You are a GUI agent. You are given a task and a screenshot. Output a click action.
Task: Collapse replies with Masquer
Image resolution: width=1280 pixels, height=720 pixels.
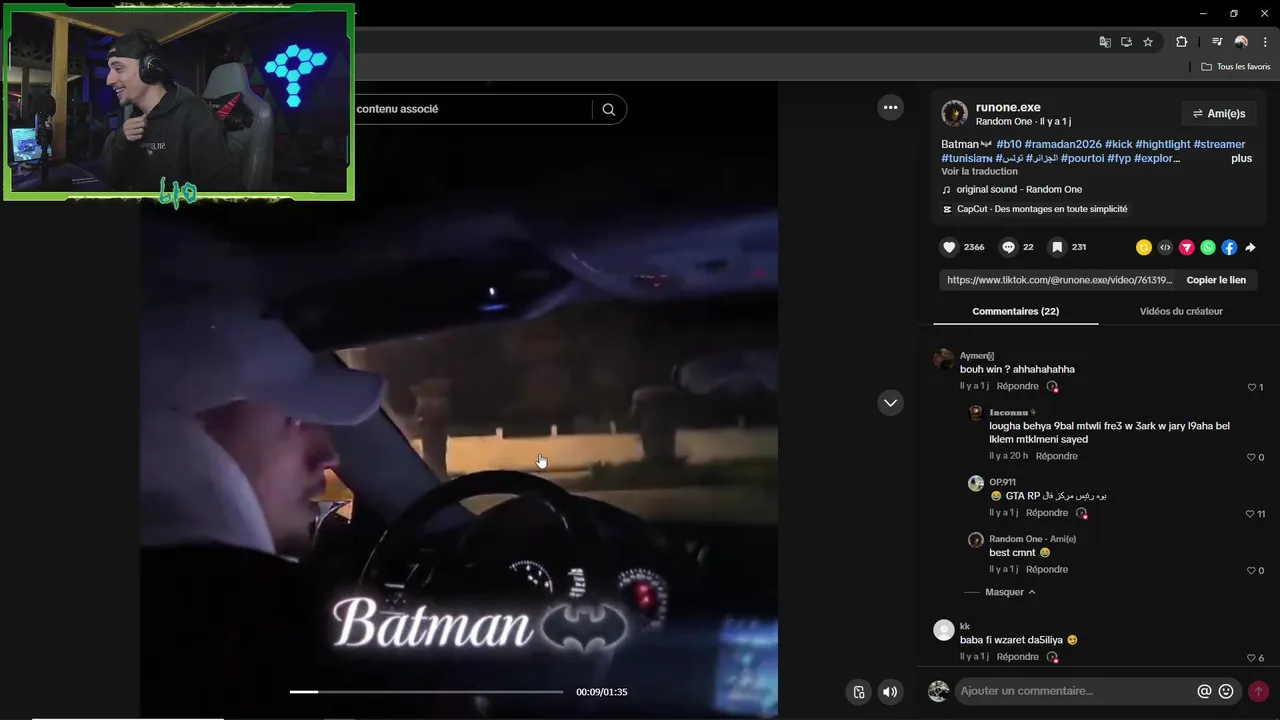tap(1010, 592)
